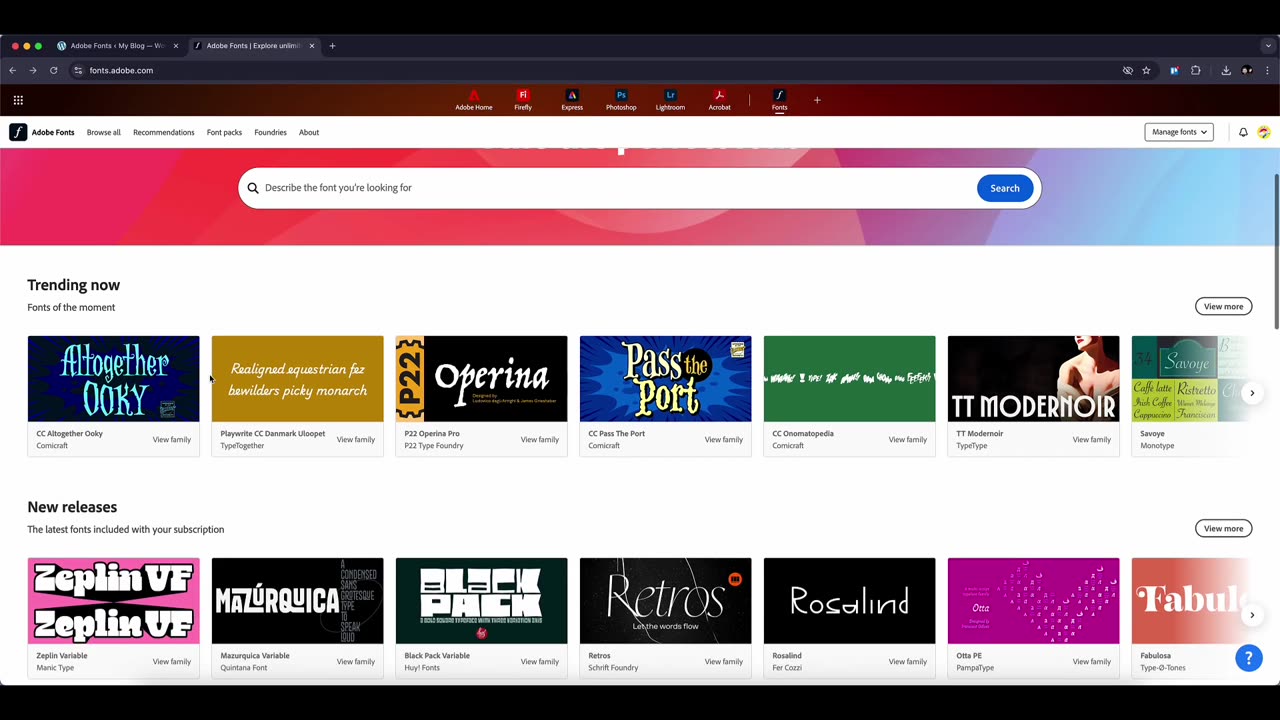Launch Firefly from the app bar

523,100
